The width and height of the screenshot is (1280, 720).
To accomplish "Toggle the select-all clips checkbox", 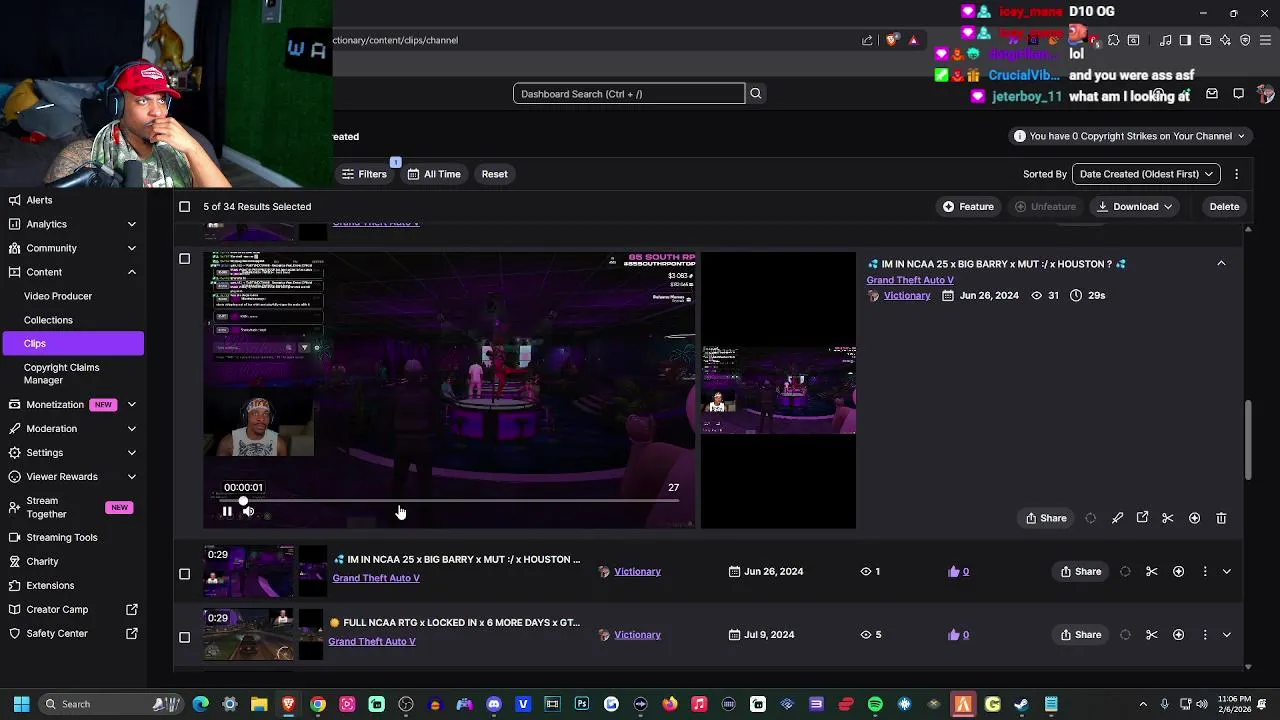I will [184, 206].
